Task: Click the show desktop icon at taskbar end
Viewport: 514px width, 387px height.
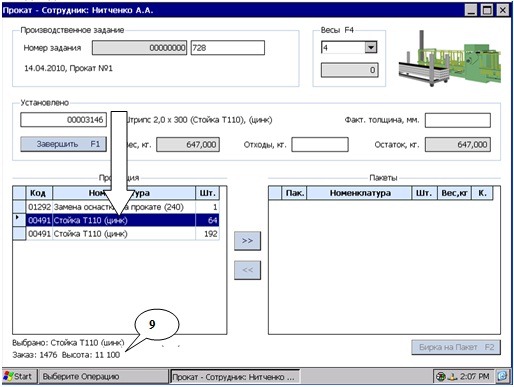Action: tap(502, 376)
